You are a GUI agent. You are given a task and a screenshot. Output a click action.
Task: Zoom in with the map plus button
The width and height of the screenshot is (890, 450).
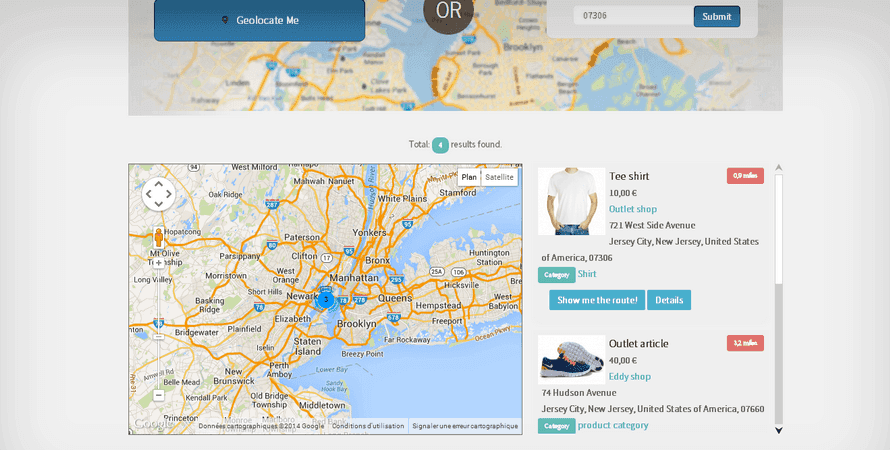point(158,263)
